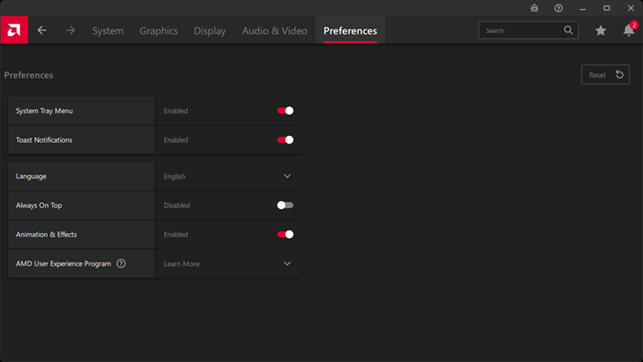643x362 pixels.
Task: Expand the Learn More dropdown
Action: click(228, 264)
